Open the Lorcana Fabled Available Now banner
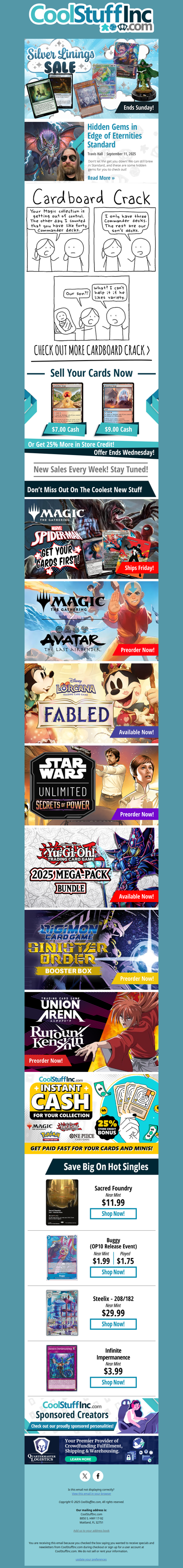This screenshot has width=183, height=1568. coord(91,703)
